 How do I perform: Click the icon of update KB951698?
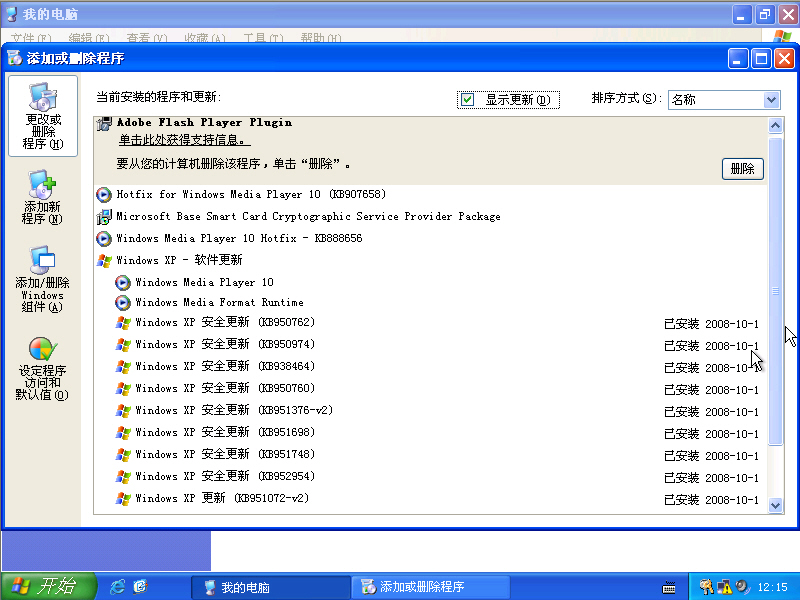coord(122,432)
